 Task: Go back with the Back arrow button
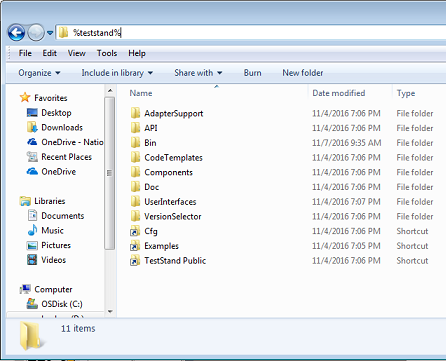(16, 33)
